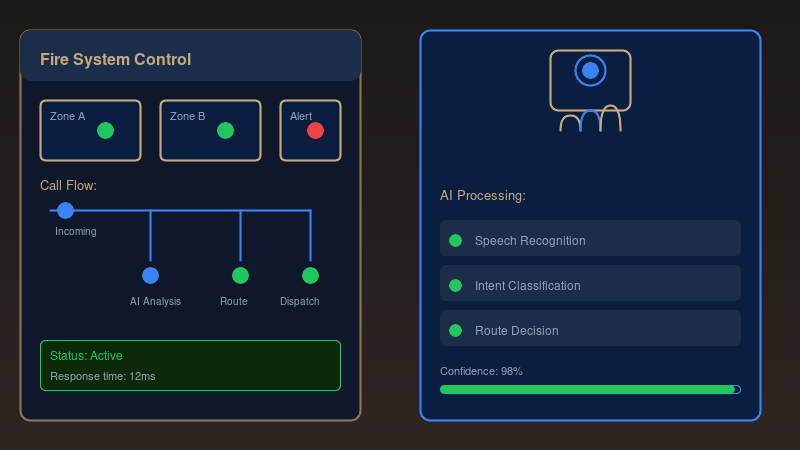Click the green Zone B status indicator
The image size is (800, 450).
click(225, 131)
